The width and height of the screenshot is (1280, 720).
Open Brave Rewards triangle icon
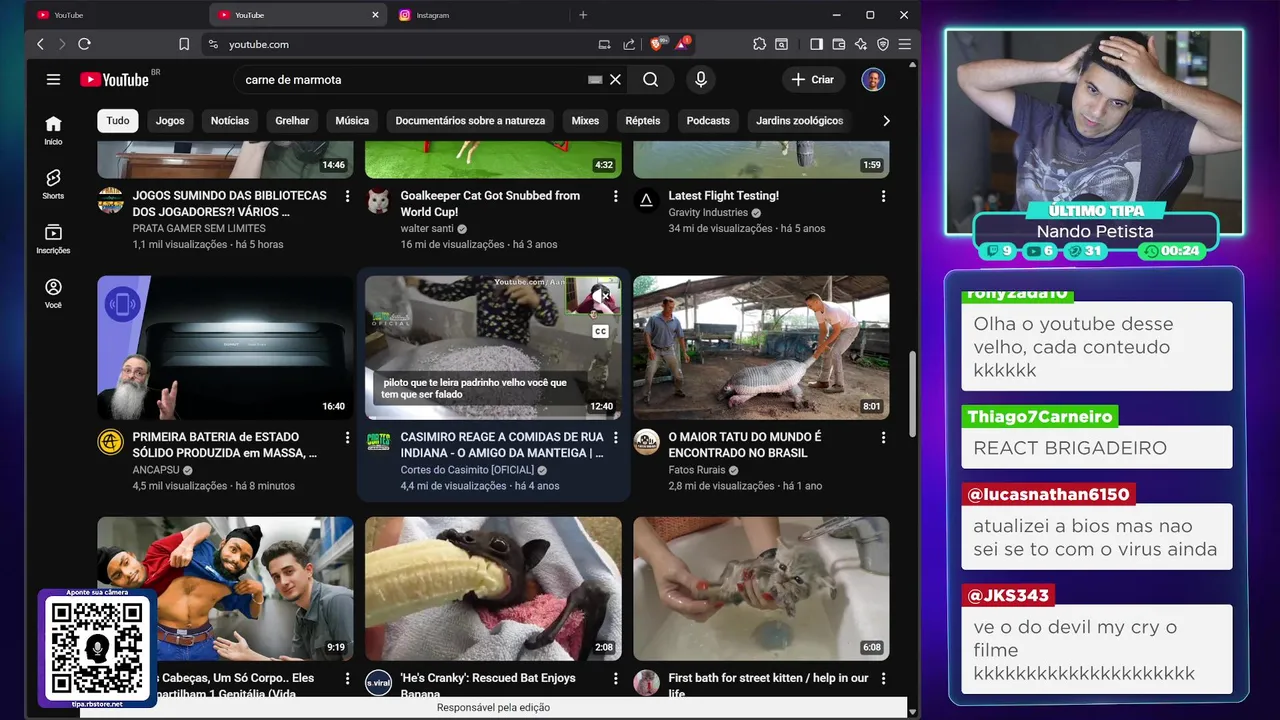(683, 43)
